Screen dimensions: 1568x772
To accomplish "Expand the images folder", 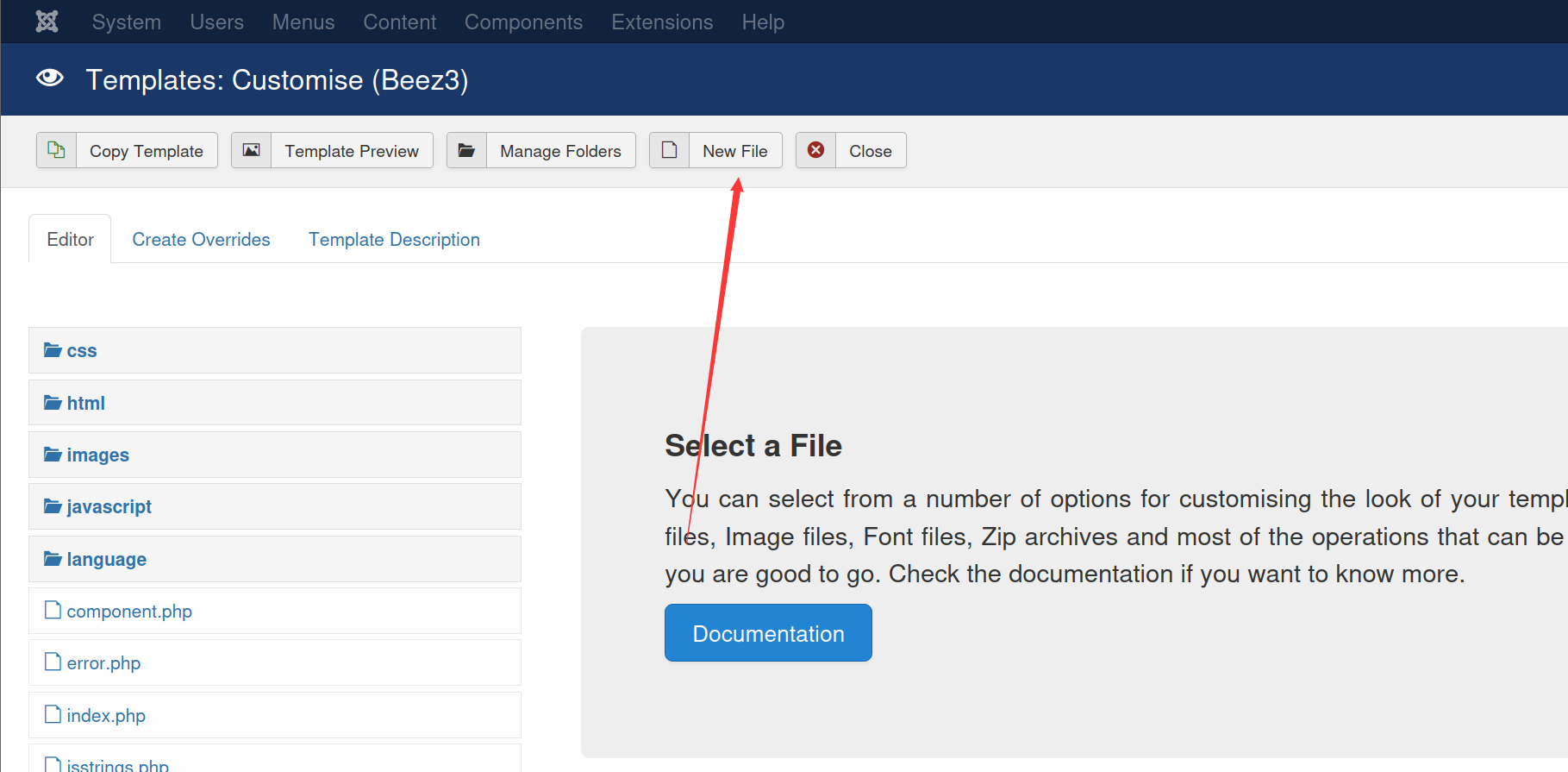I will [x=97, y=455].
